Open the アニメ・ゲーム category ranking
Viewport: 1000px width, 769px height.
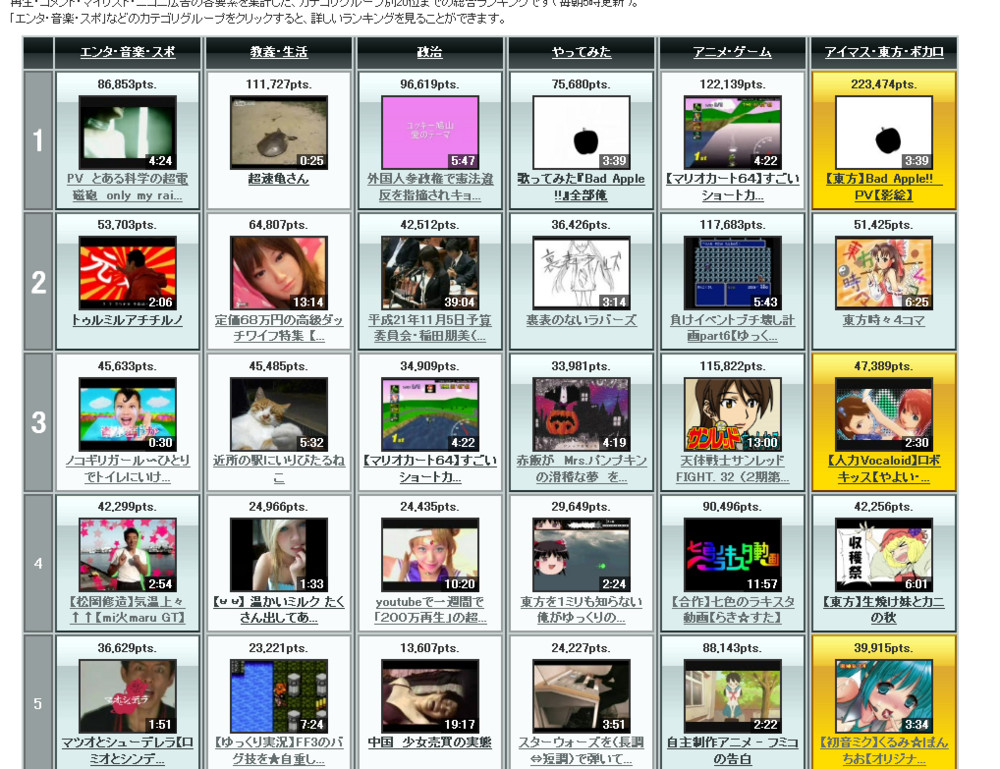(732, 52)
